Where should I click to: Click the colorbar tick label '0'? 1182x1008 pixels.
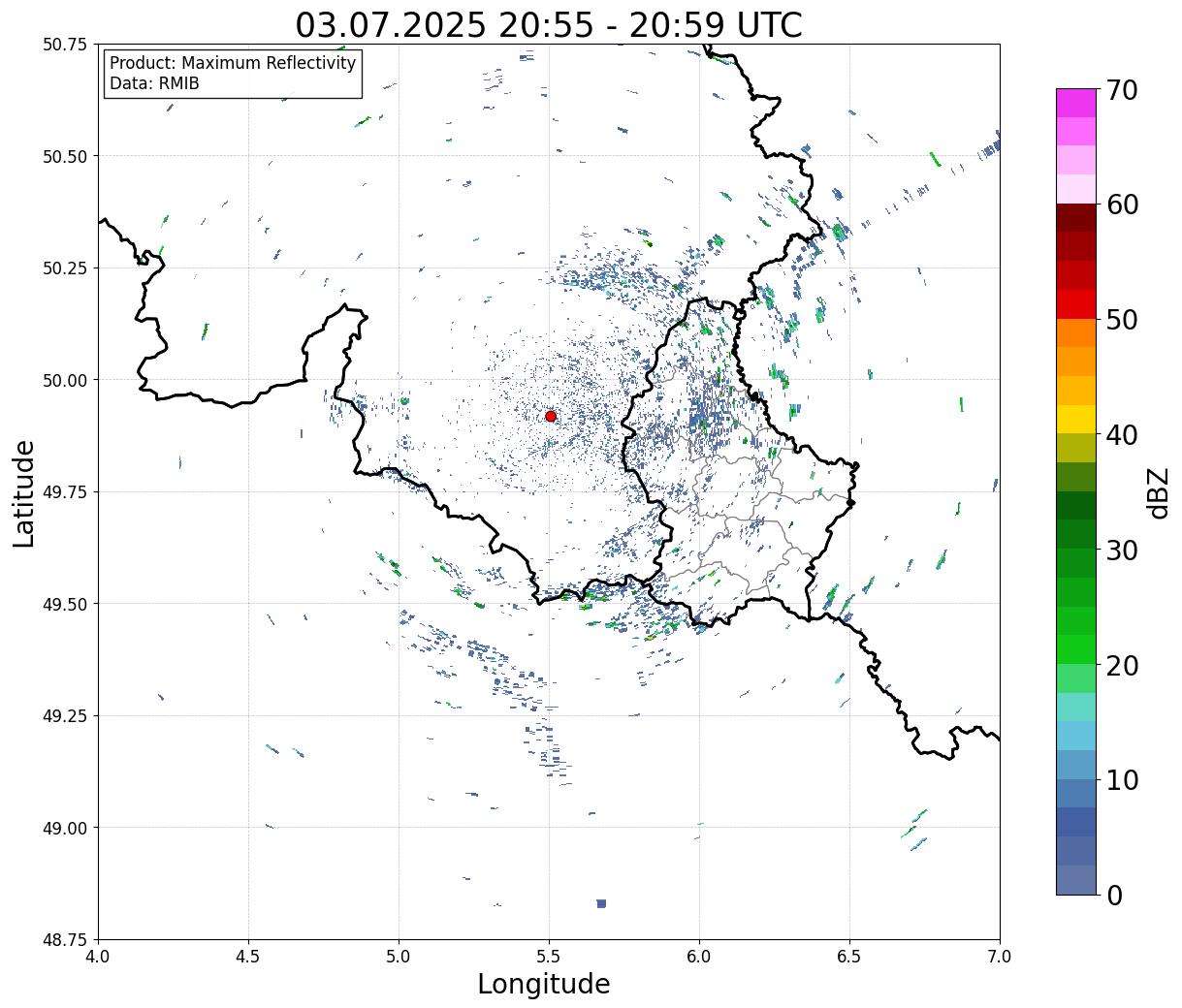point(1114,896)
